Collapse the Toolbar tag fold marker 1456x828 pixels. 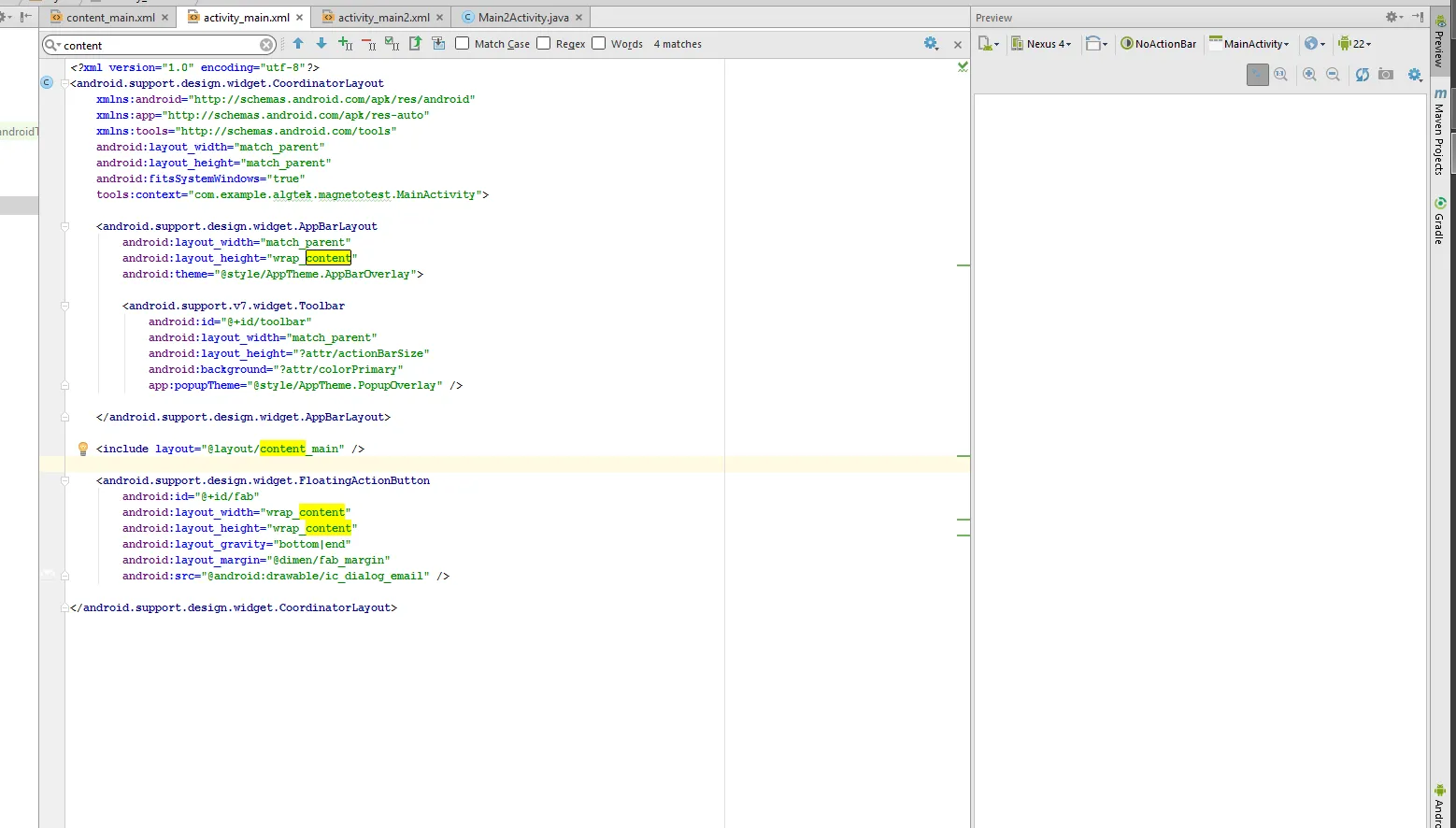tap(64, 306)
